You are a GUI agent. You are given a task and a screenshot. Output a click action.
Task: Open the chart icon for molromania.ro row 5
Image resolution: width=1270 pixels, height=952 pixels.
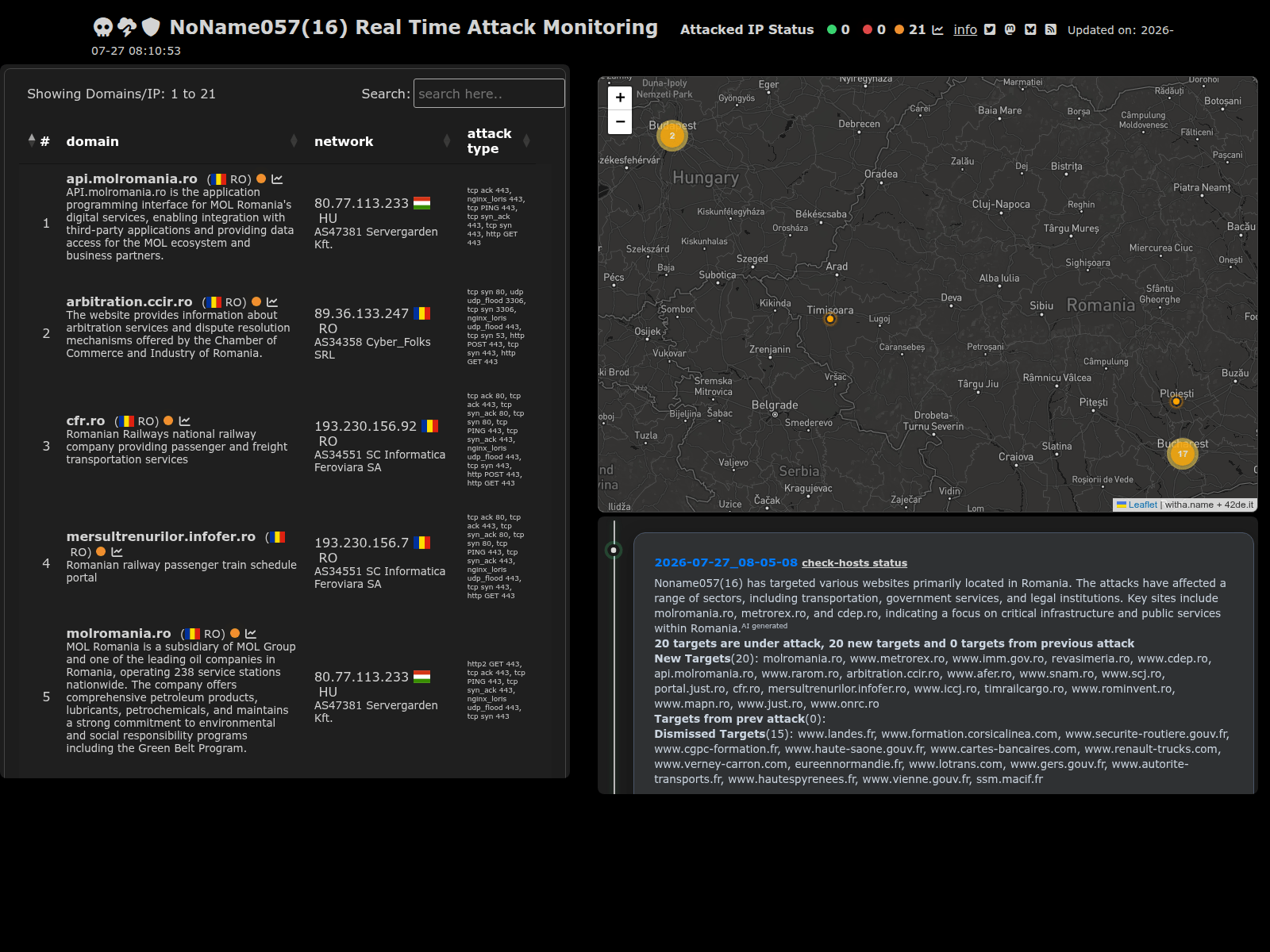tap(251, 634)
